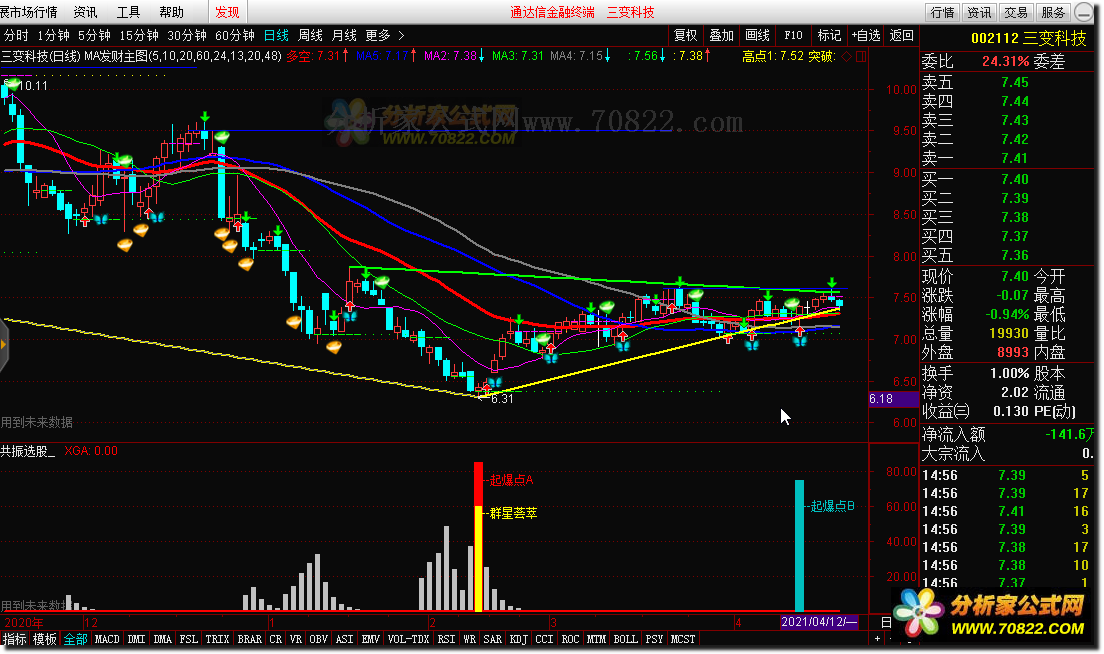Click the 交易 button
Viewport: 1104px width, 654px height.
1016,13
